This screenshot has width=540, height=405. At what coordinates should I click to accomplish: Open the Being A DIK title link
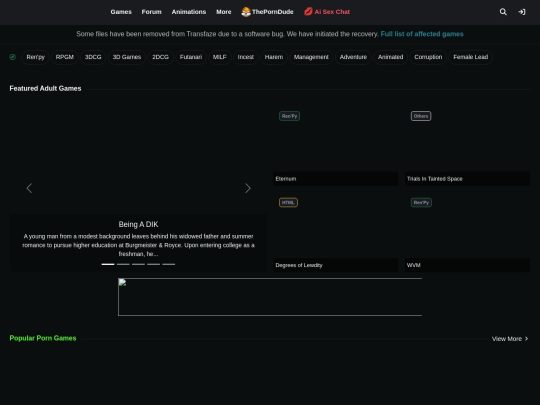pyautogui.click(x=138, y=224)
